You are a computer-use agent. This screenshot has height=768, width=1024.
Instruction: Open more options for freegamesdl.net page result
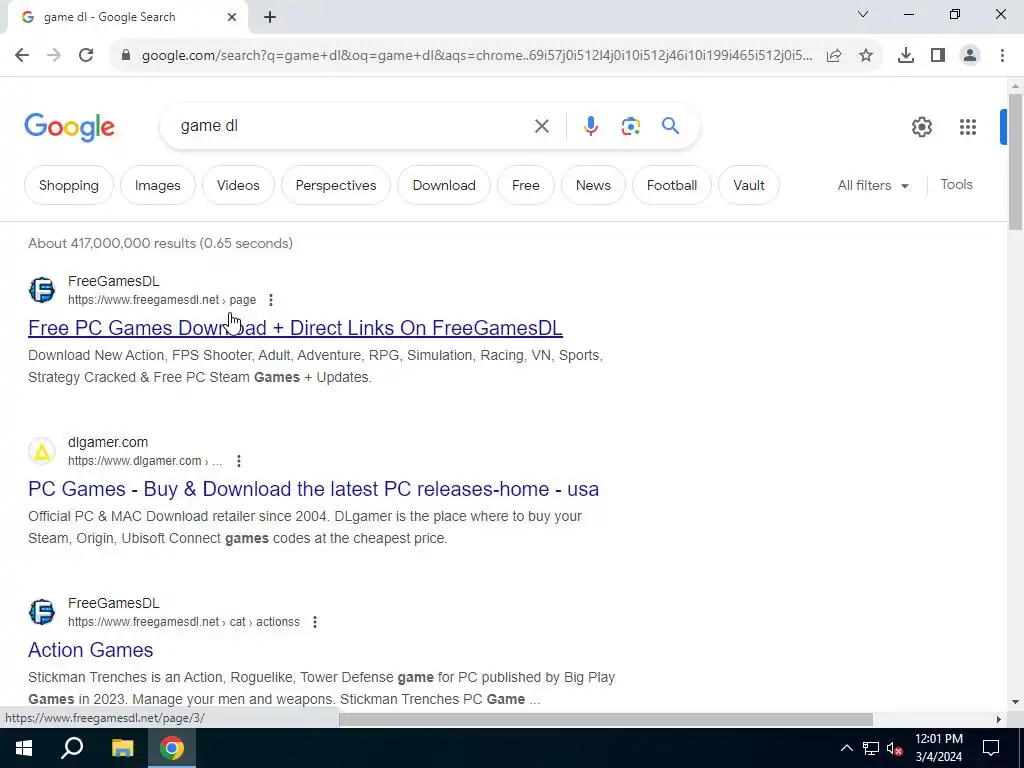tap(271, 300)
